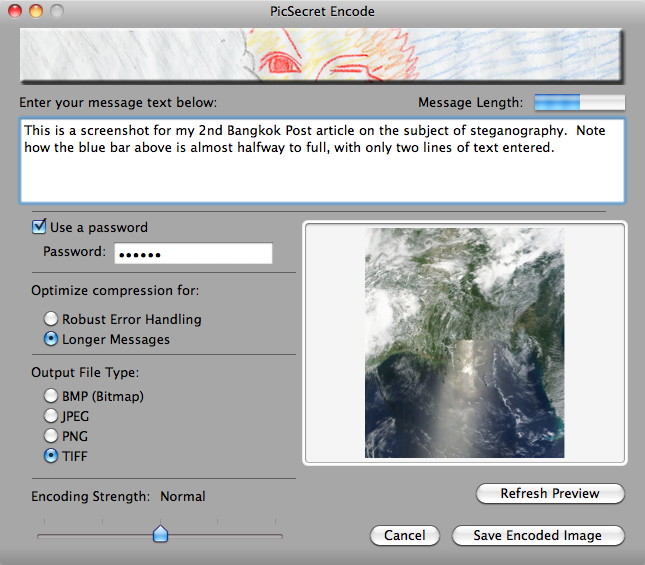Viewport: 645px width, 565px height.
Task: Click the Message Length progress bar
Action: click(x=580, y=102)
